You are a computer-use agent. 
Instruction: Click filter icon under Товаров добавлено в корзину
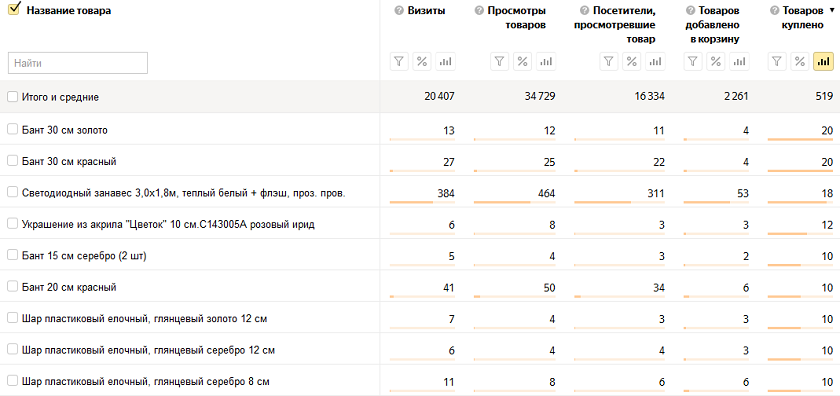693,62
